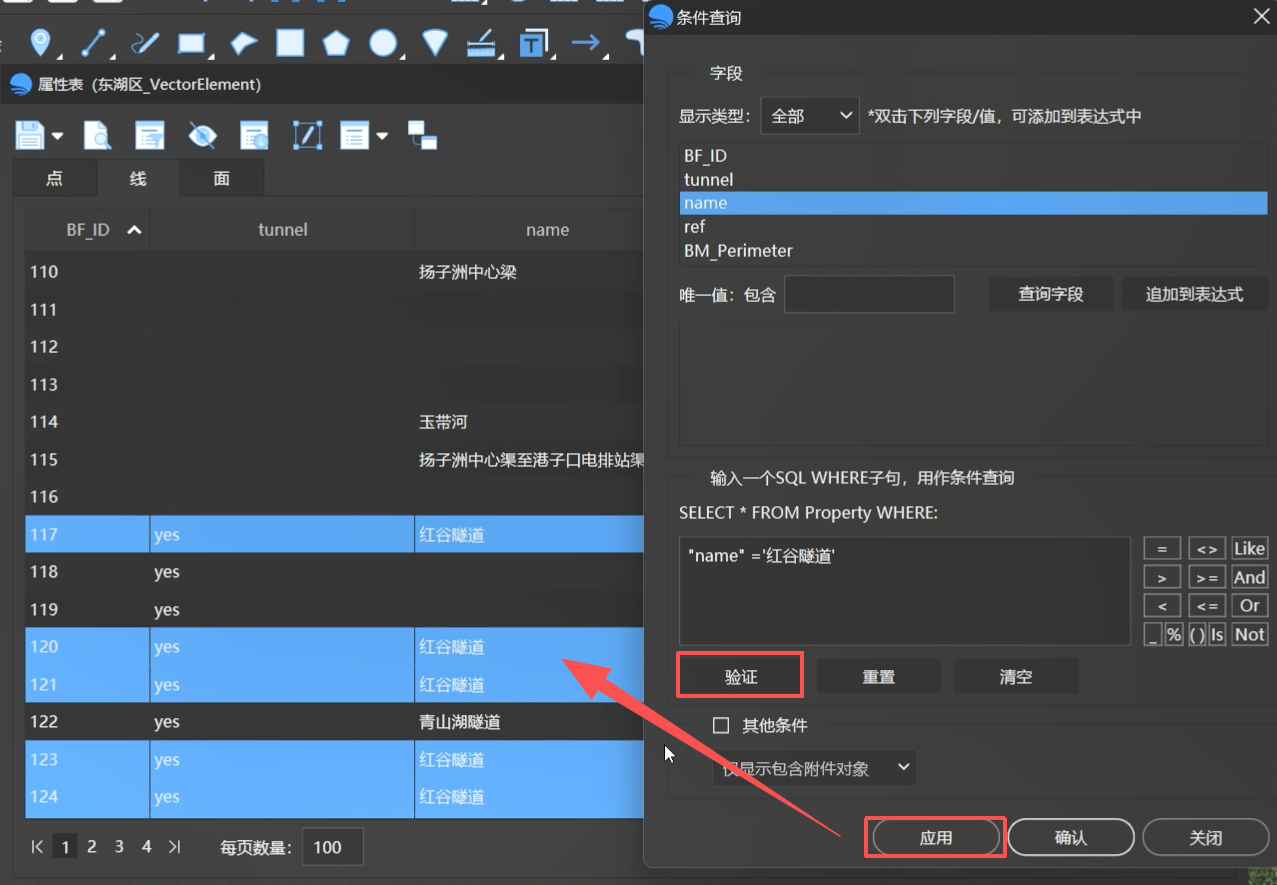Expand the save icon dropdown arrow
Image resolution: width=1277 pixels, height=885 pixels.
tap(57, 136)
